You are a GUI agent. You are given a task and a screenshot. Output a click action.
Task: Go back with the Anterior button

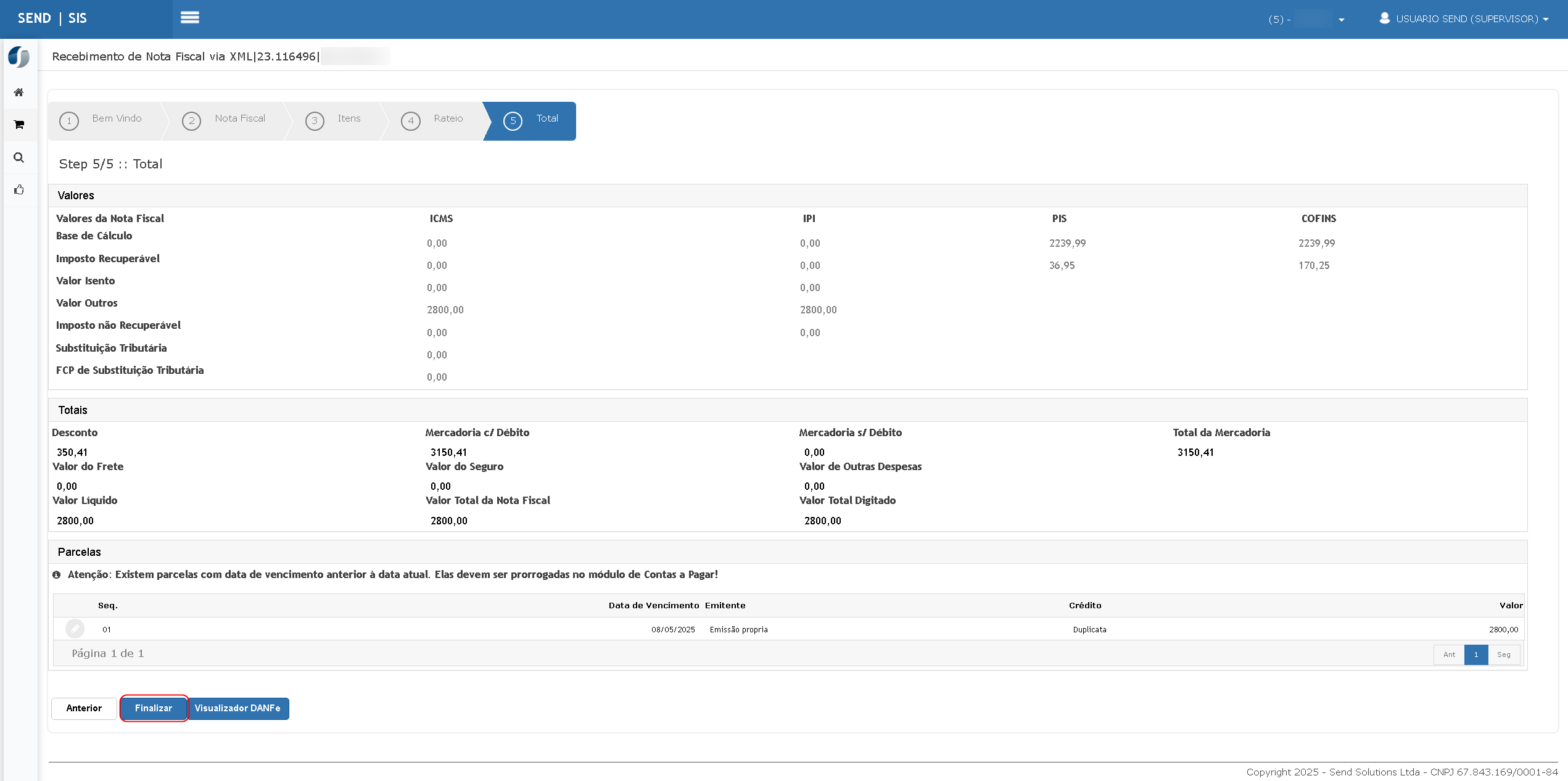84,708
